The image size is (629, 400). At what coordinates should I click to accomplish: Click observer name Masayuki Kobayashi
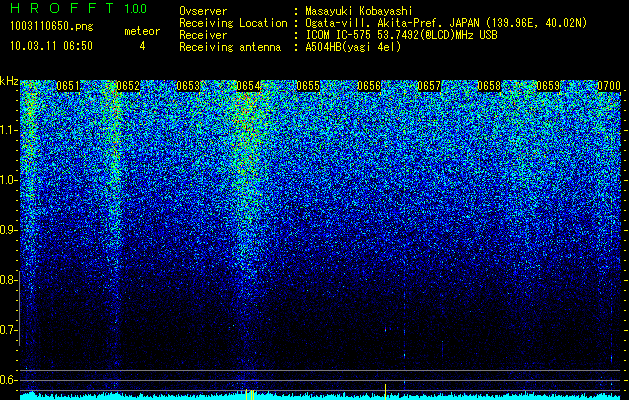tap(359, 11)
